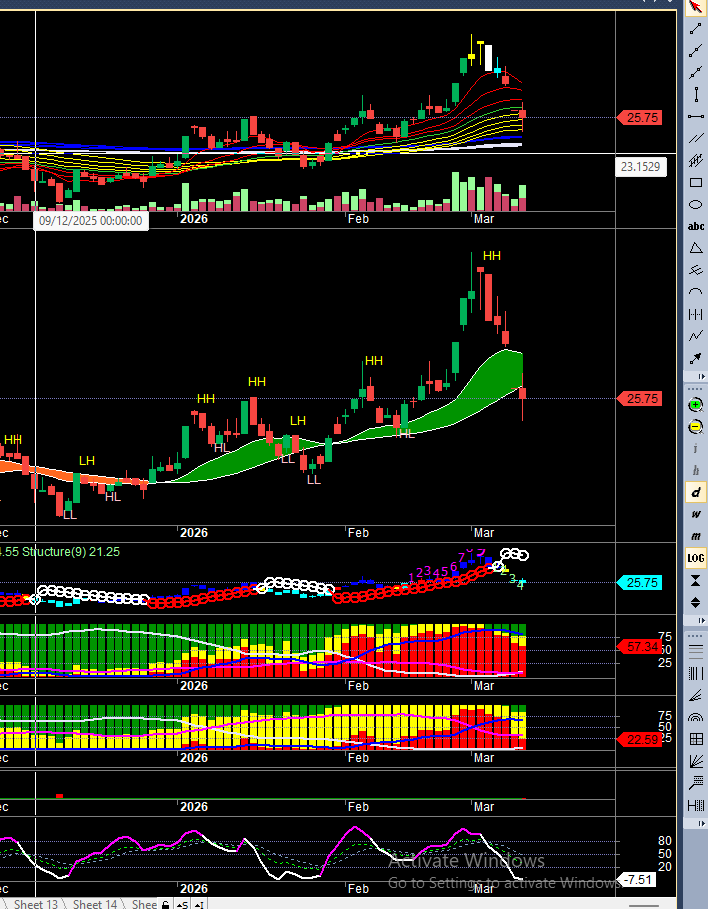Switch to the daily 'd' interval
Image resolution: width=708 pixels, height=909 pixels.
point(696,492)
